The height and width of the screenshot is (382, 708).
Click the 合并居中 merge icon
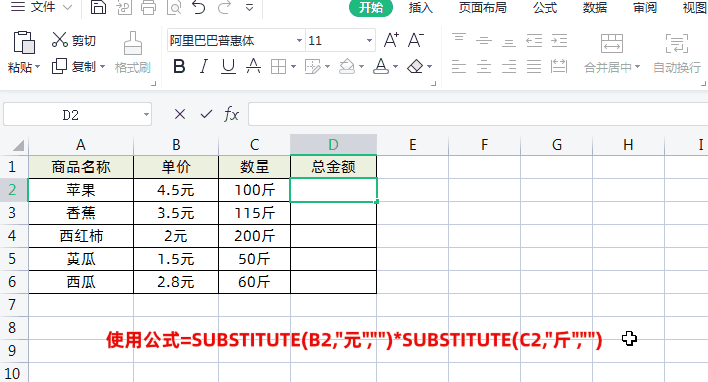tap(612, 44)
